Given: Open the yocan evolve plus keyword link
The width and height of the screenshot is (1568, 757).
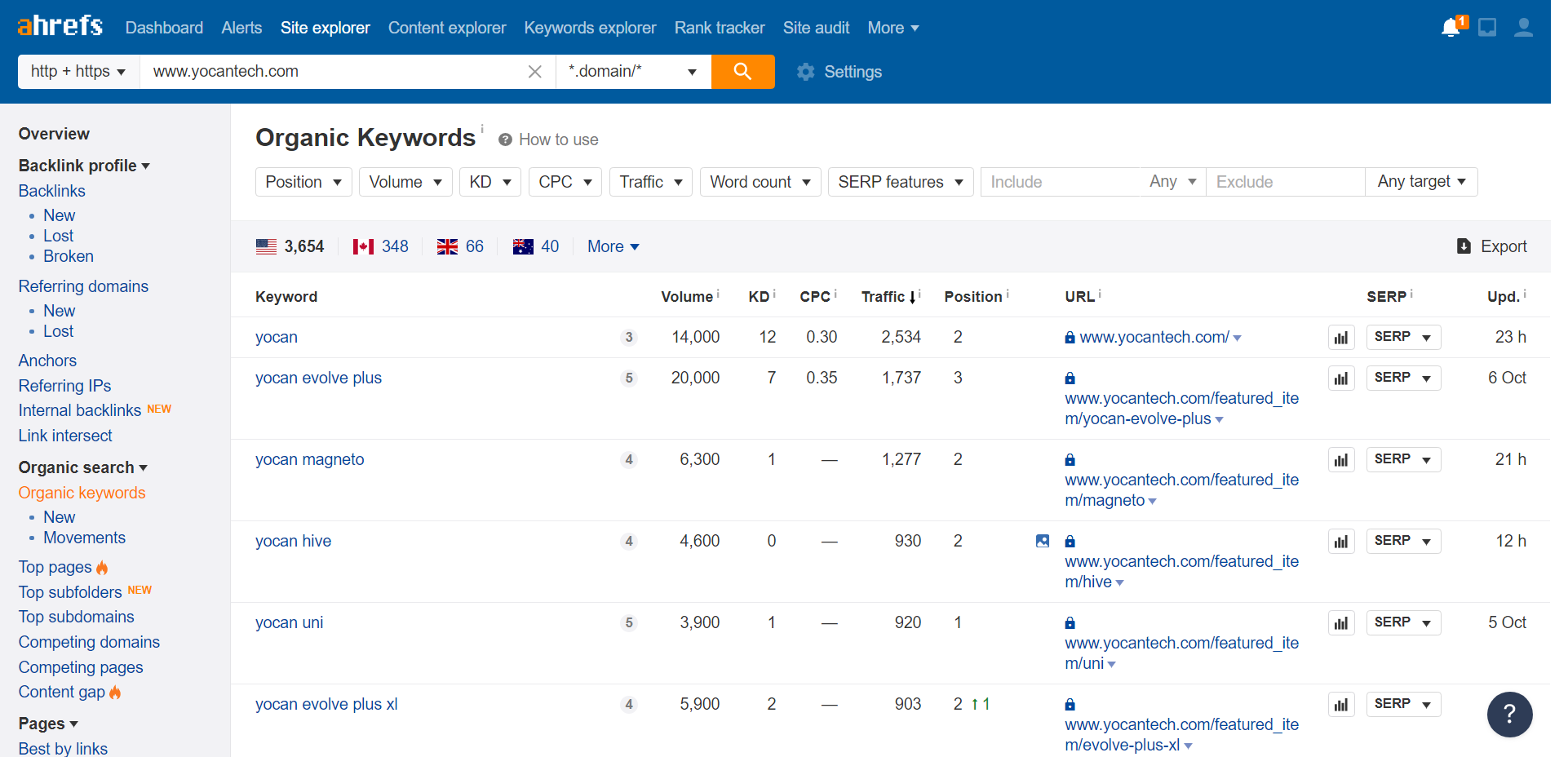Looking at the screenshot, I should click(x=318, y=378).
